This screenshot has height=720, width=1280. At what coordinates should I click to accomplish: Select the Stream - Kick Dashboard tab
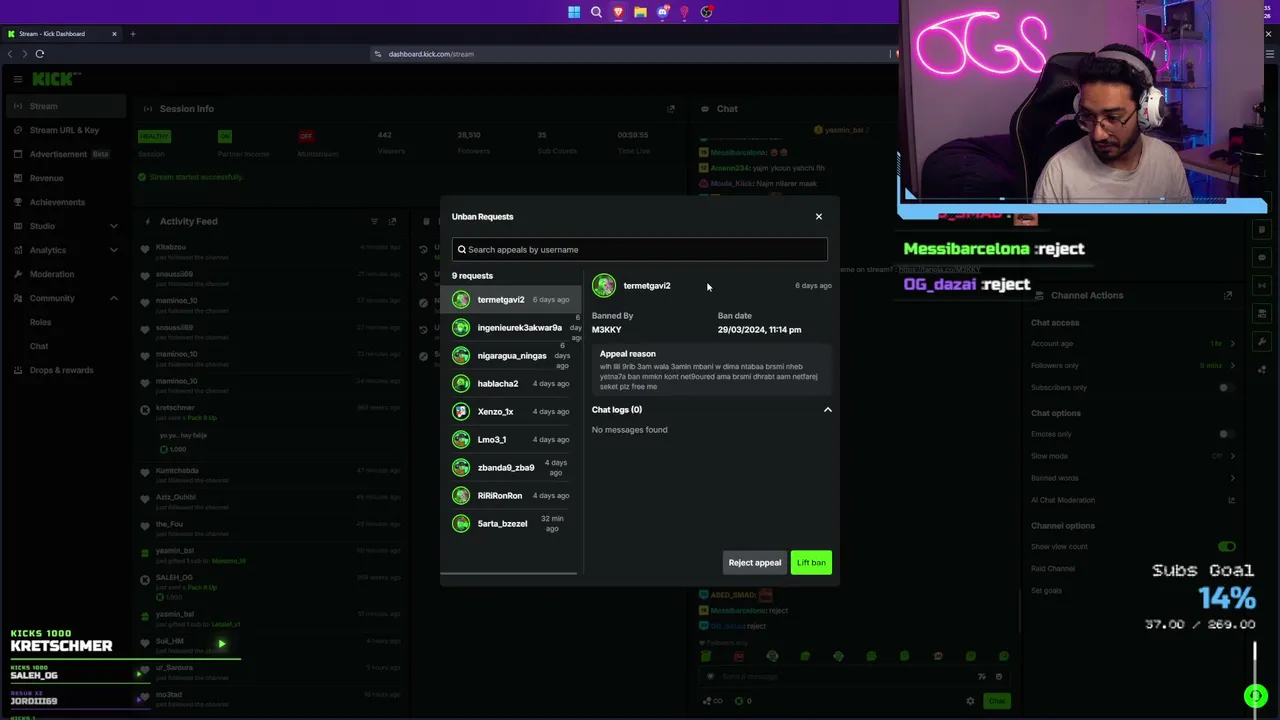(x=62, y=34)
